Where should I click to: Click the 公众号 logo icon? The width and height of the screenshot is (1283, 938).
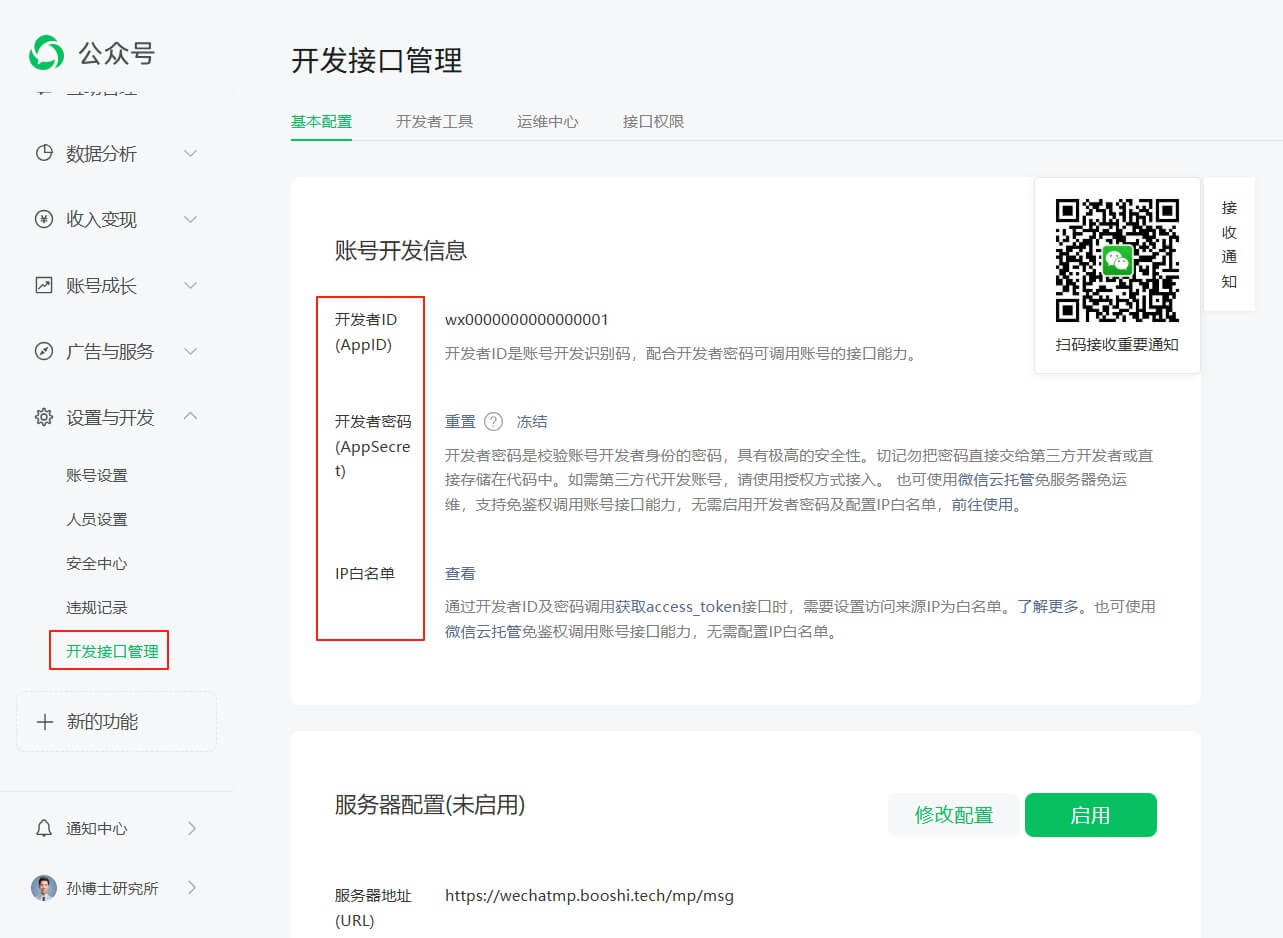click(46, 53)
